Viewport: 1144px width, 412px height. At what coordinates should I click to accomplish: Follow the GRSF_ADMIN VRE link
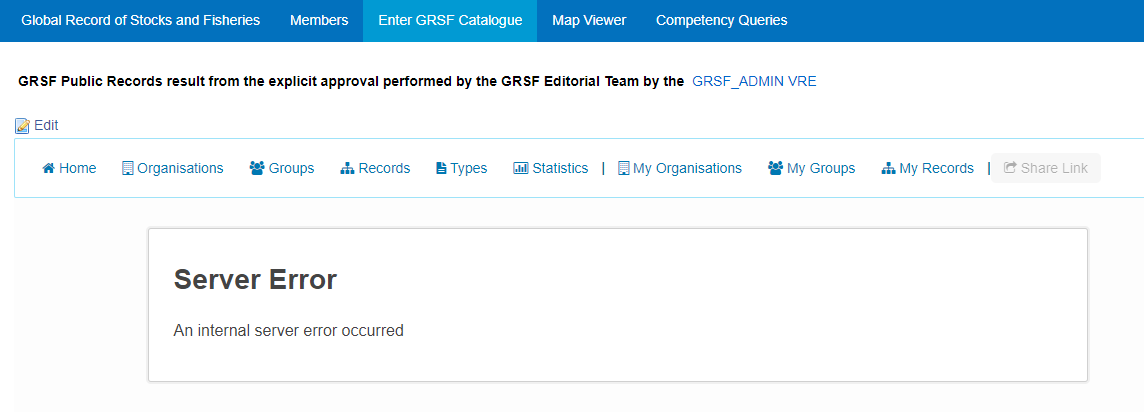tap(754, 82)
